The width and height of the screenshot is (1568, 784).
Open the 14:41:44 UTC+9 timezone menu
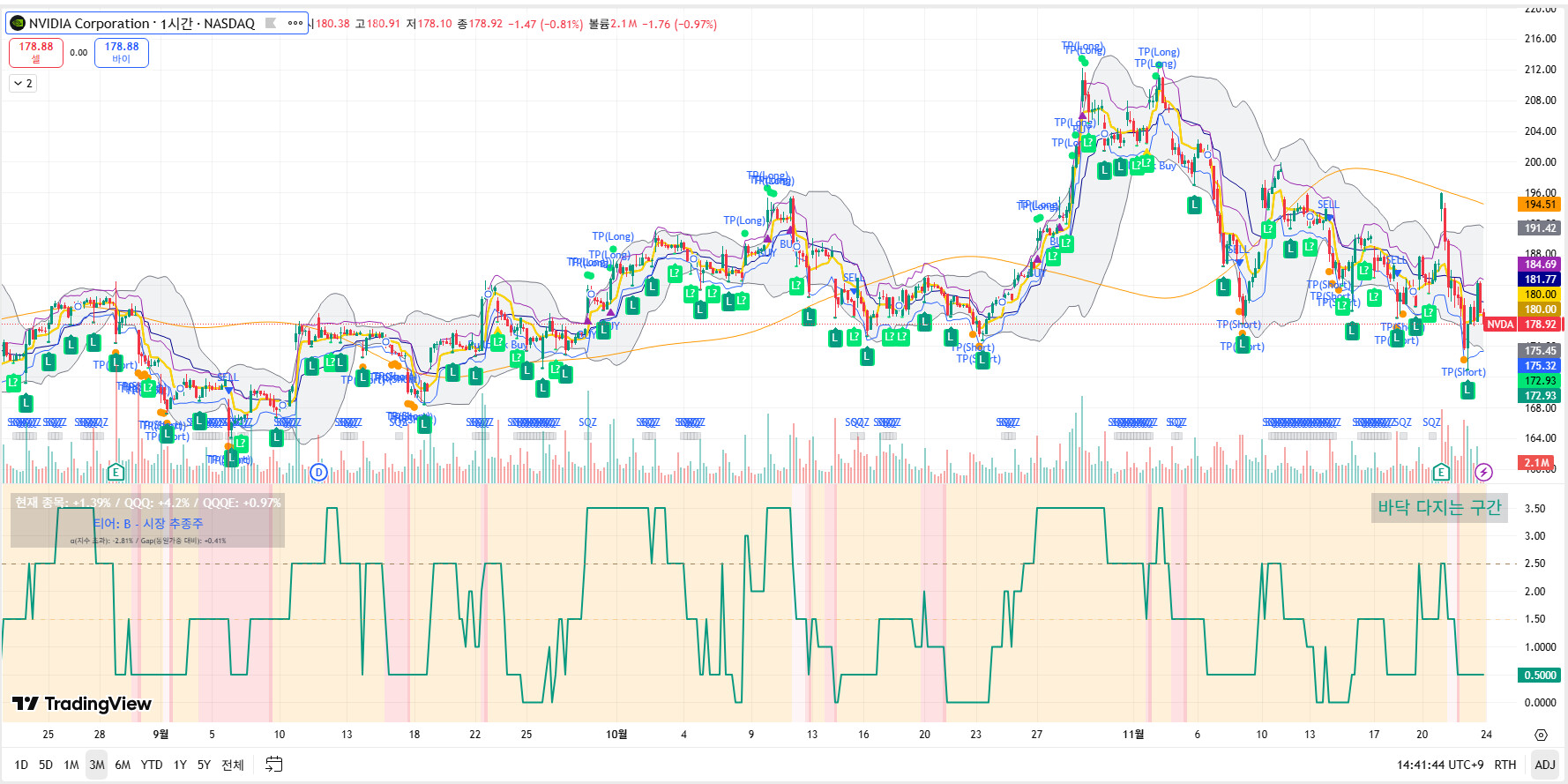tap(1440, 765)
